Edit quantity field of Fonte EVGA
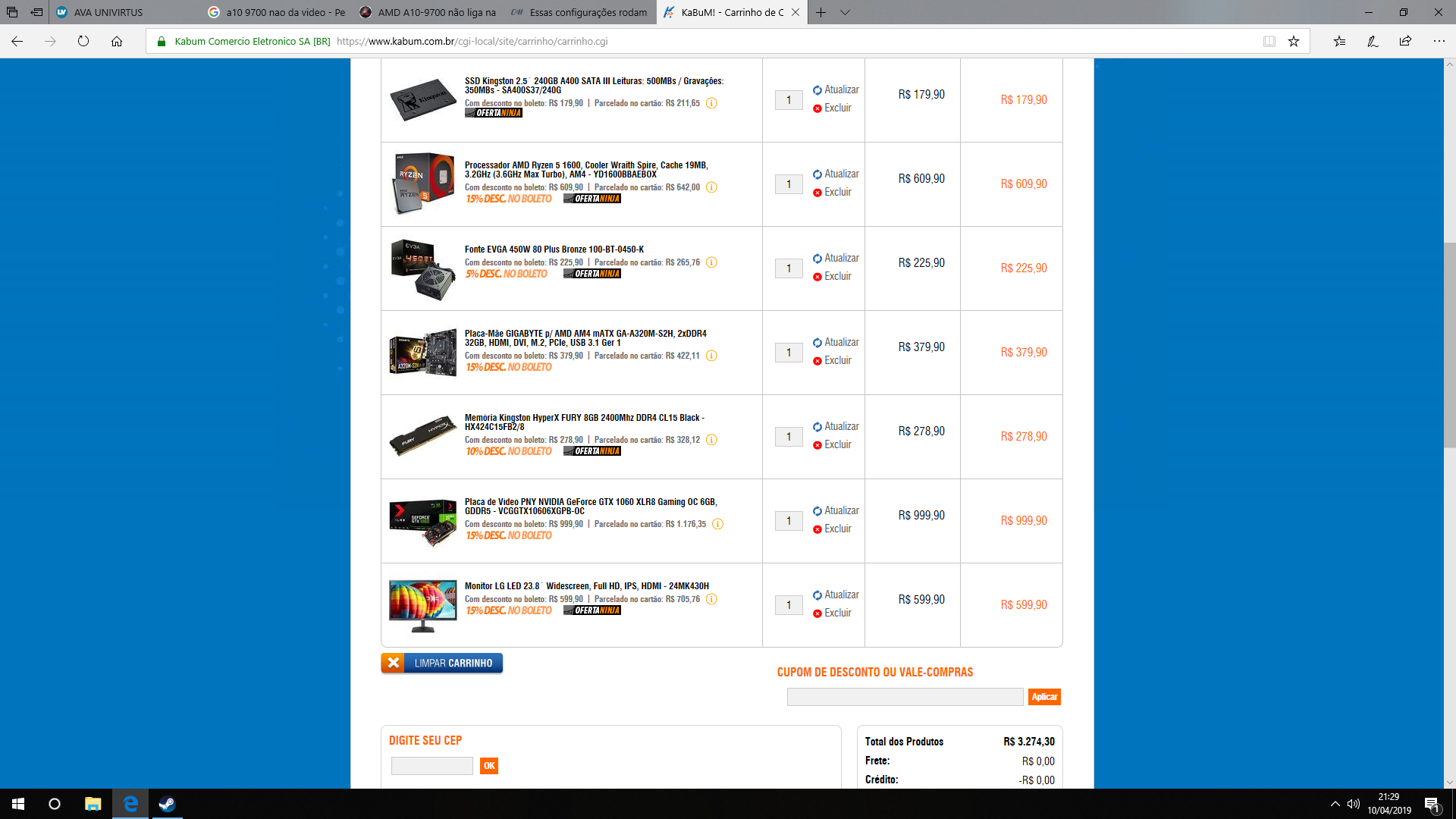The image size is (1456, 819). [789, 268]
